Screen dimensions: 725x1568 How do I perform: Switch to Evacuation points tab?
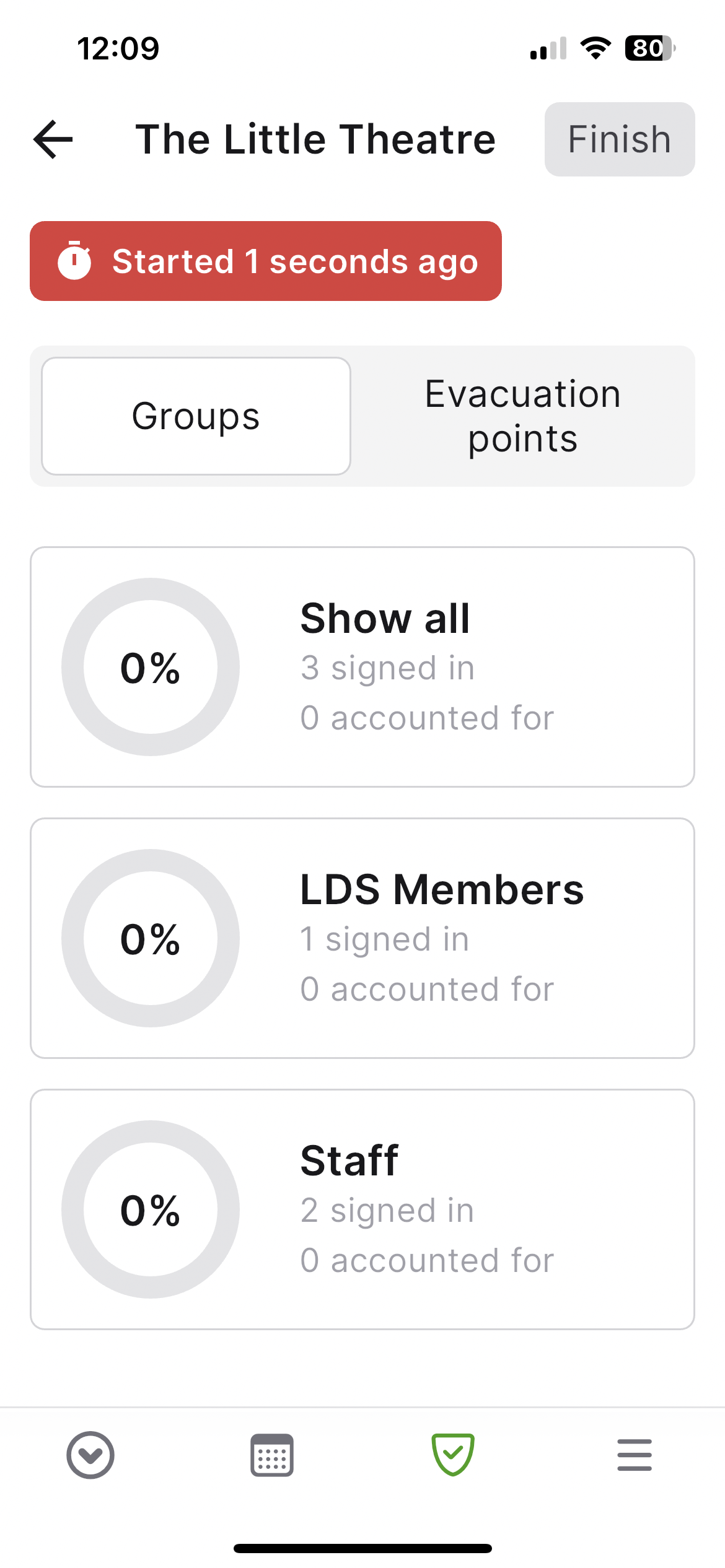tap(522, 416)
